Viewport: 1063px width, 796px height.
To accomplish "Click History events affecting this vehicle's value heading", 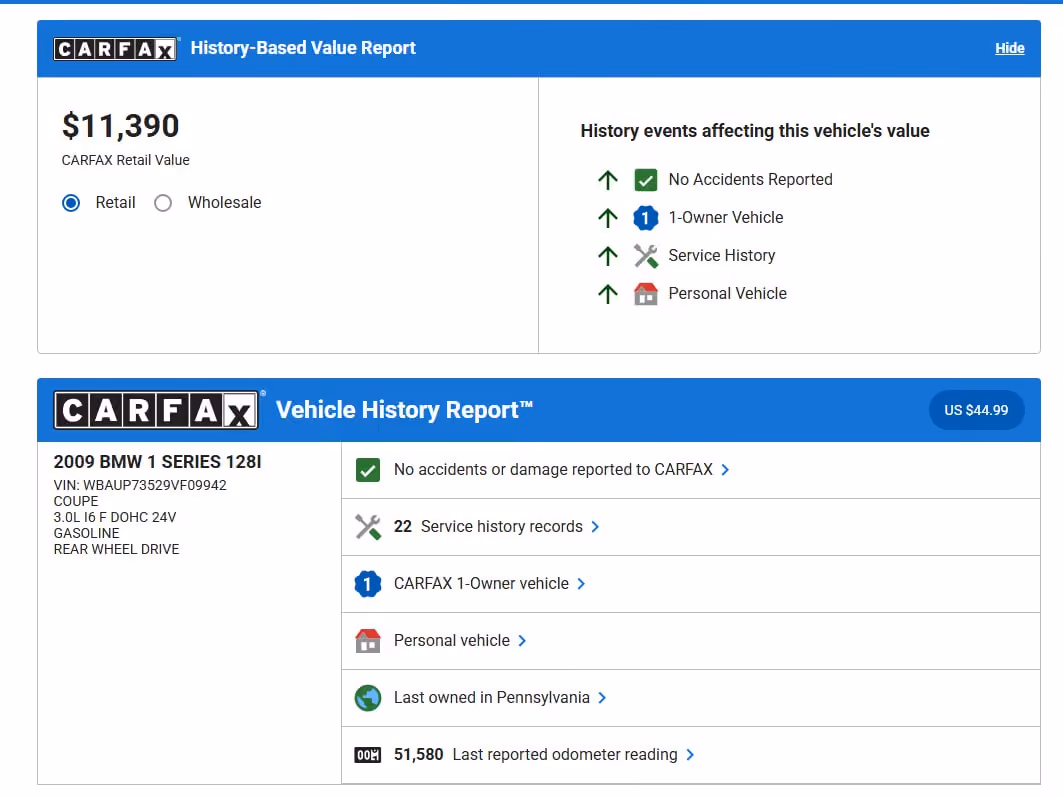I will click(755, 131).
